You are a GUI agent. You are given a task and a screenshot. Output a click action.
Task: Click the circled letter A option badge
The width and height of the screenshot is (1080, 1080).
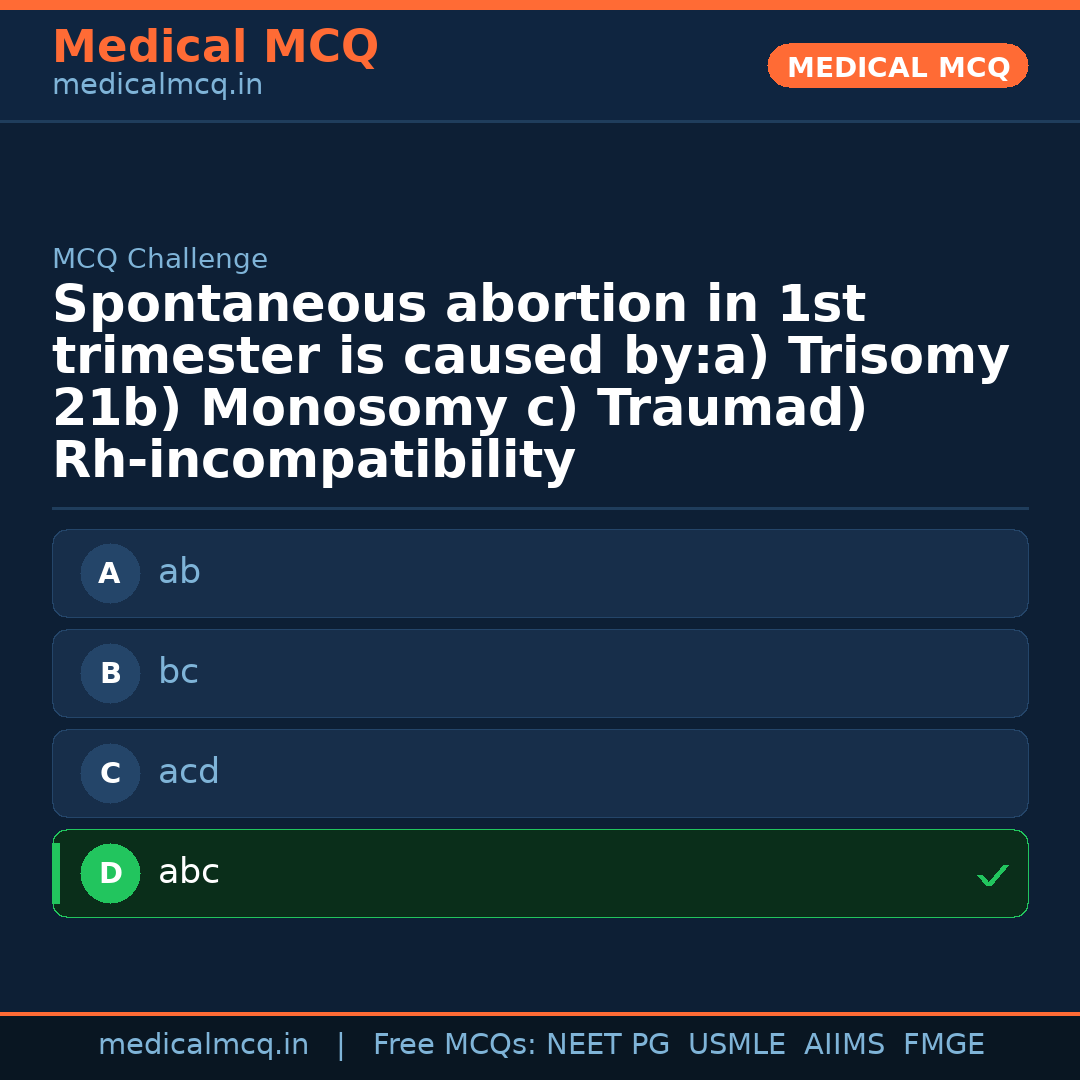(x=110, y=573)
